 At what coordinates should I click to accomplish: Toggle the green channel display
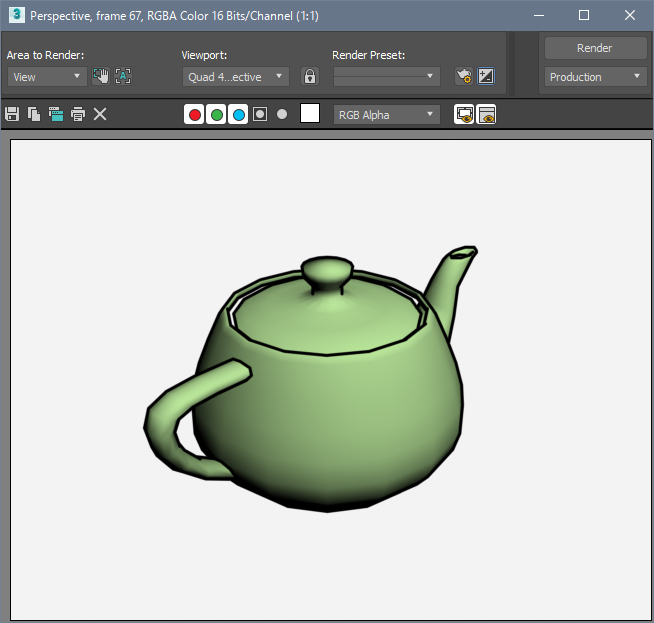coord(216,114)
